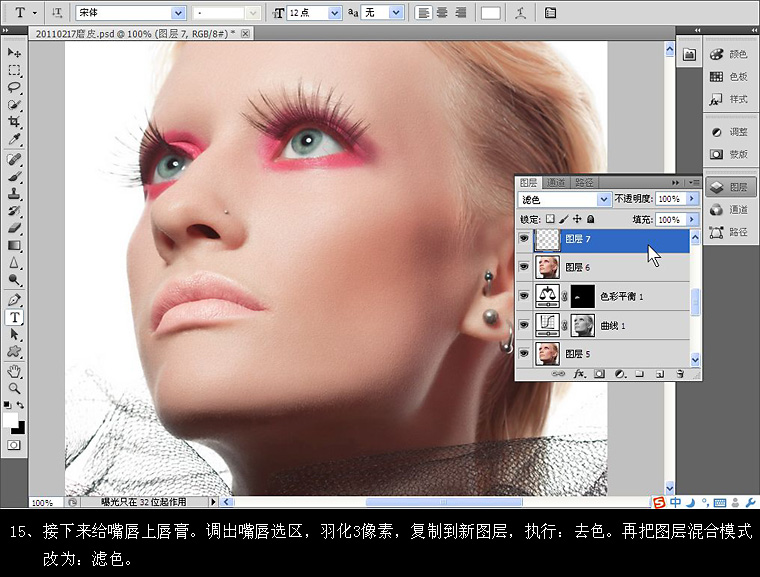Toggle lock all
Viewport: 760px width, 577px height.
click(590, 219)
